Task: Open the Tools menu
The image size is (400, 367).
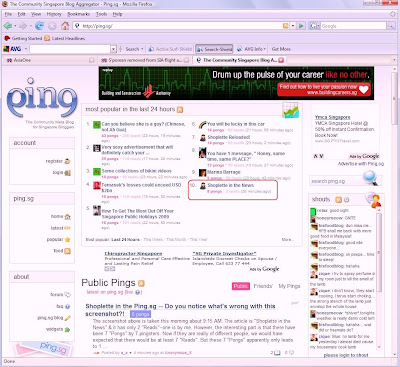Action: [x=101, y=14]
